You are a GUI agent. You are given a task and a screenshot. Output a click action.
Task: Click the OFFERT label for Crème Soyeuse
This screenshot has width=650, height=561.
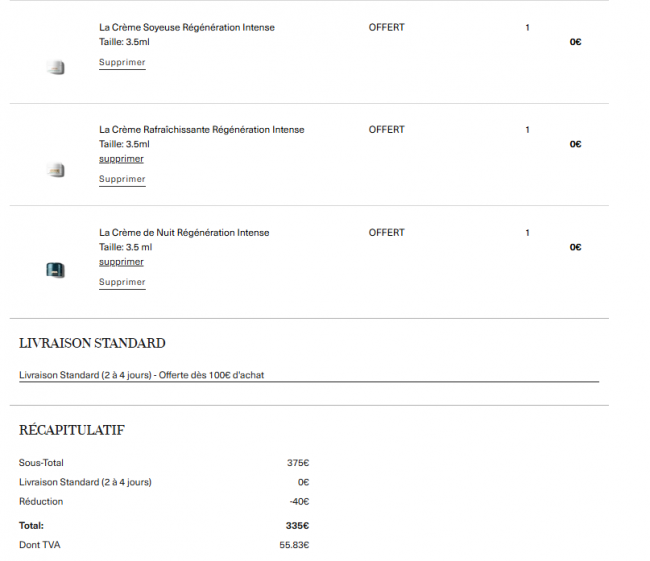tap(387, 28)
